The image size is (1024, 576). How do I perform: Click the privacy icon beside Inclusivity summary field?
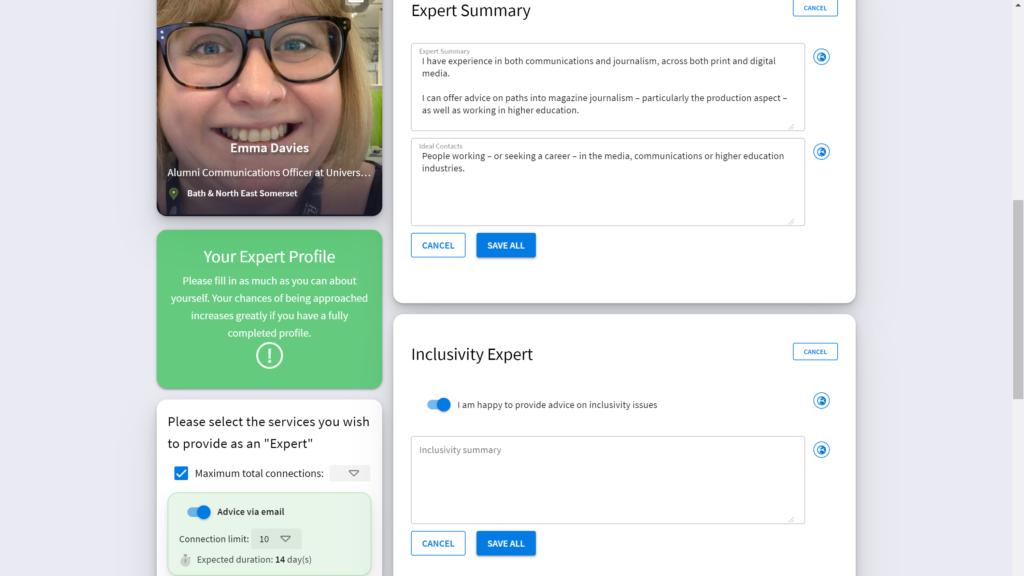(821, 449)
